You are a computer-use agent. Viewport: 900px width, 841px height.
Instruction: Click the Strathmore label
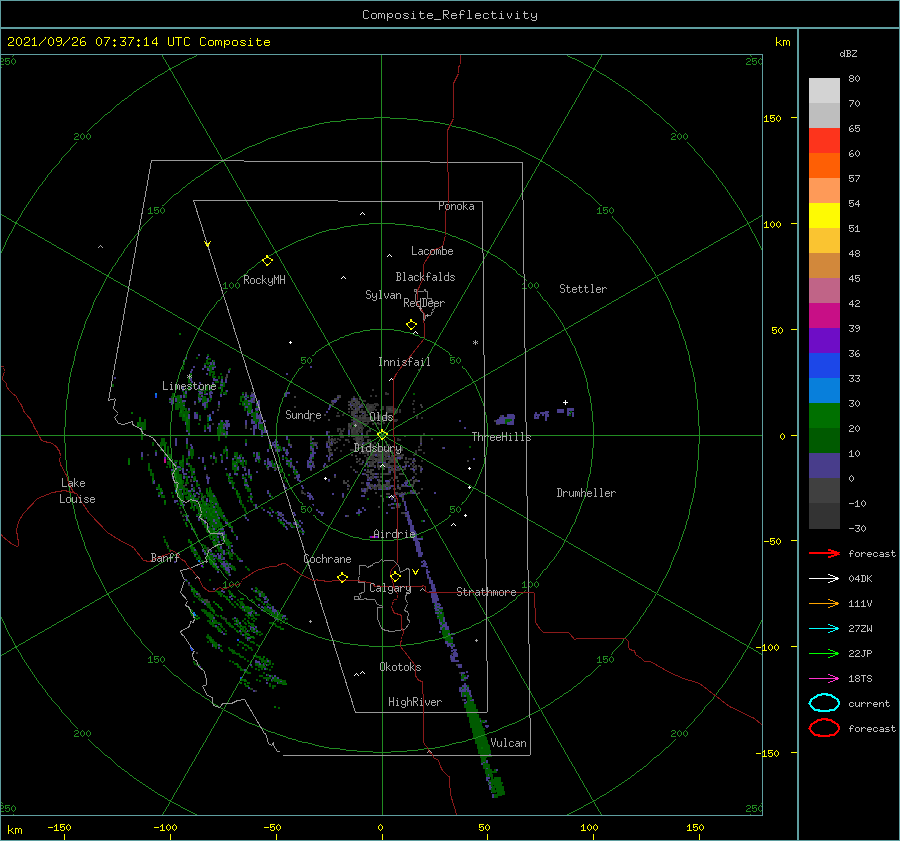[486, 592]
